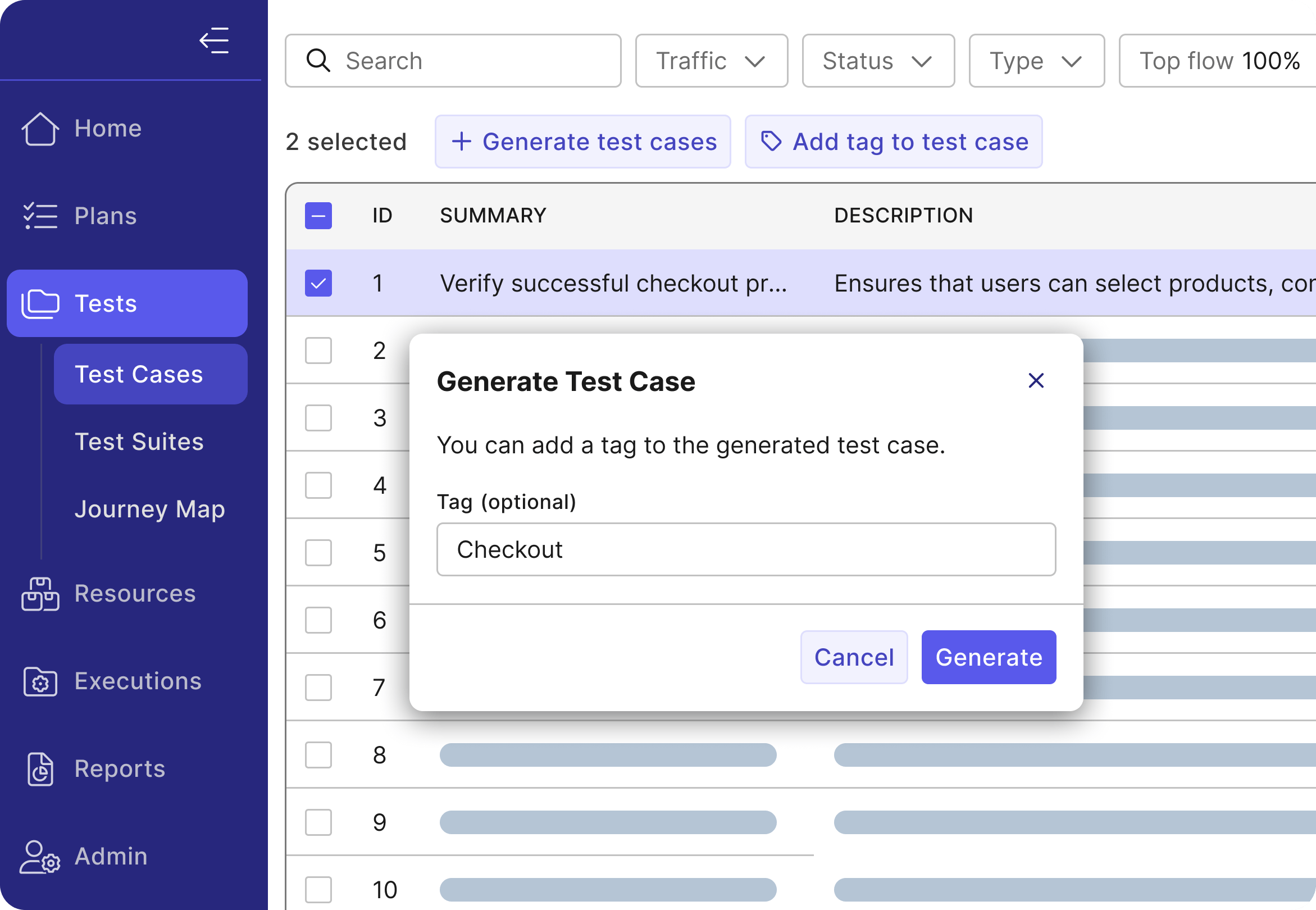The image size is (1316, 910).
Task: Expand the Type filter dropdown
Action: (x=1036, y=61)
